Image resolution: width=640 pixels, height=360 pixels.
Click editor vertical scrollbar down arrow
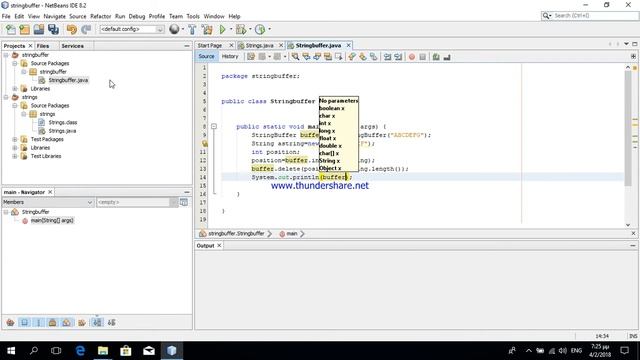point(628,225)
